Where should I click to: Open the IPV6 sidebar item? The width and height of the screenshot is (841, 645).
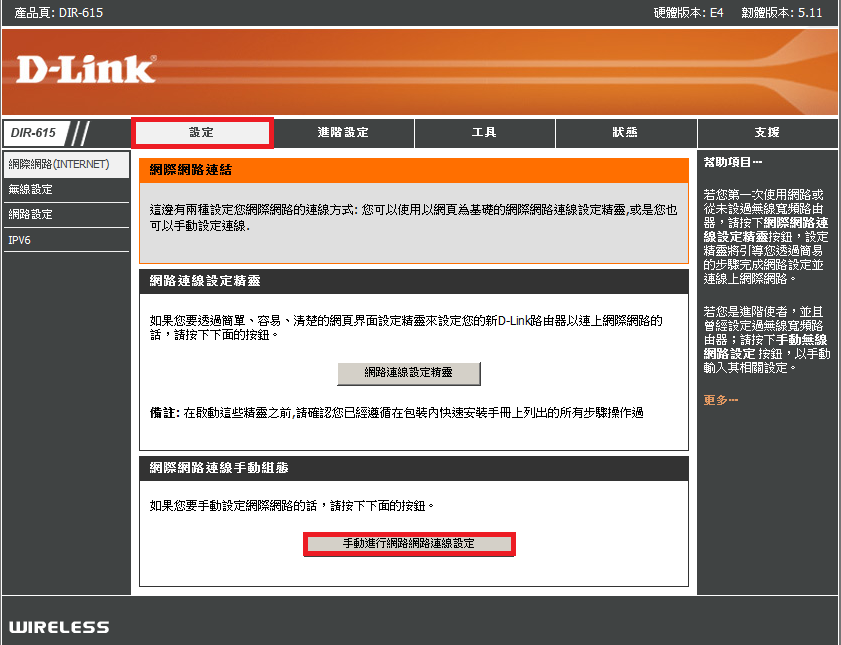click(20, 240)
